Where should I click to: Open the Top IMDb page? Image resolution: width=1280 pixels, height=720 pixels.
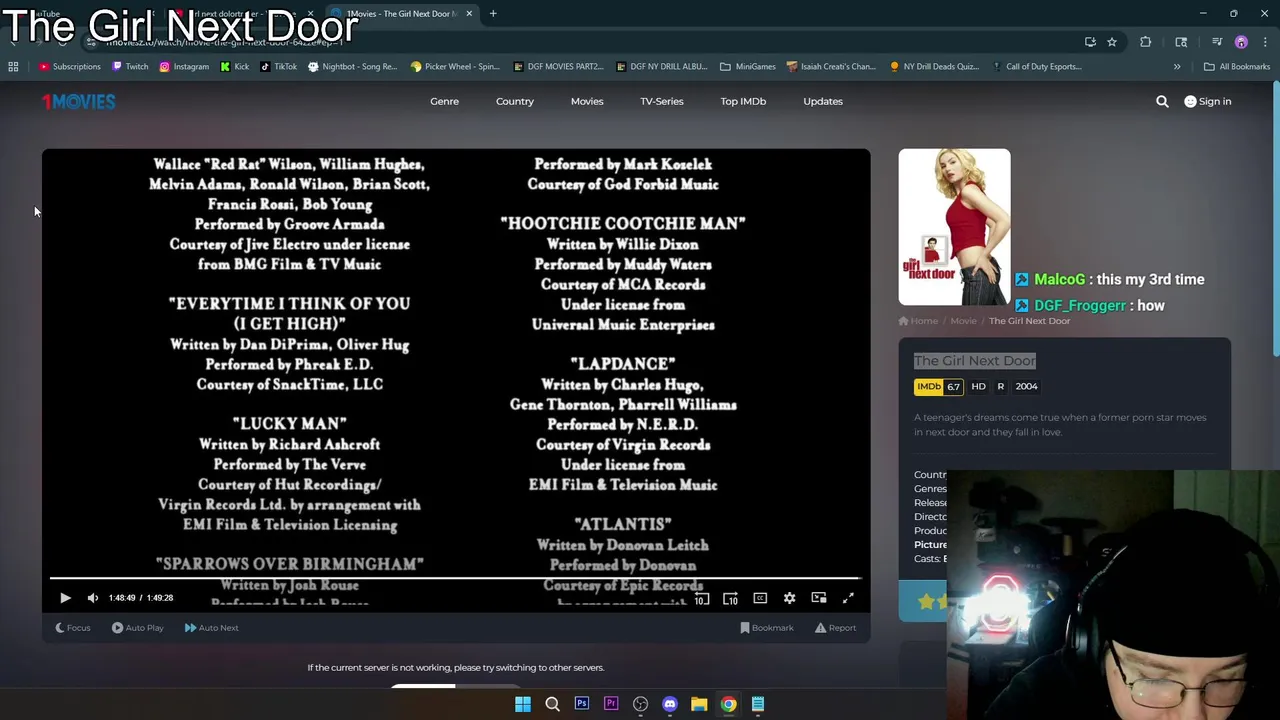tap(743, 101)
